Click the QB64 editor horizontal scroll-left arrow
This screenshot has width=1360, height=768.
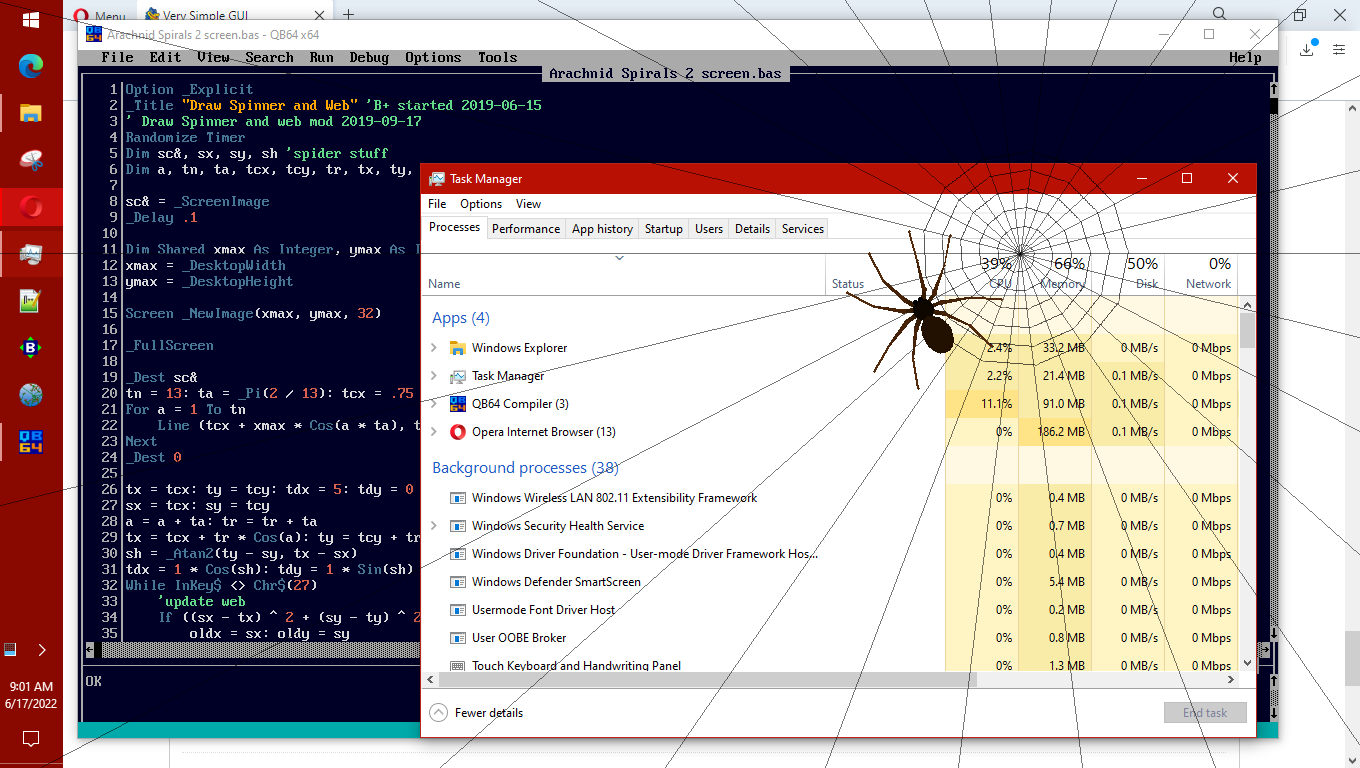[x=90, y=650]
